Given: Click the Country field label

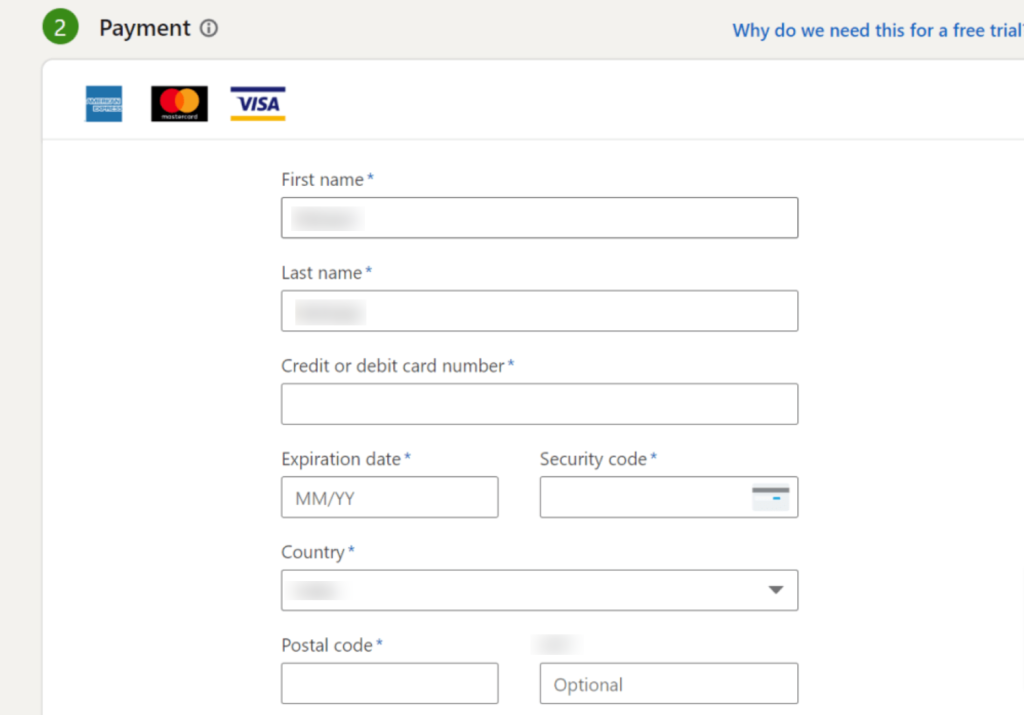Looking at the screenshot, I should click(313, 552).
